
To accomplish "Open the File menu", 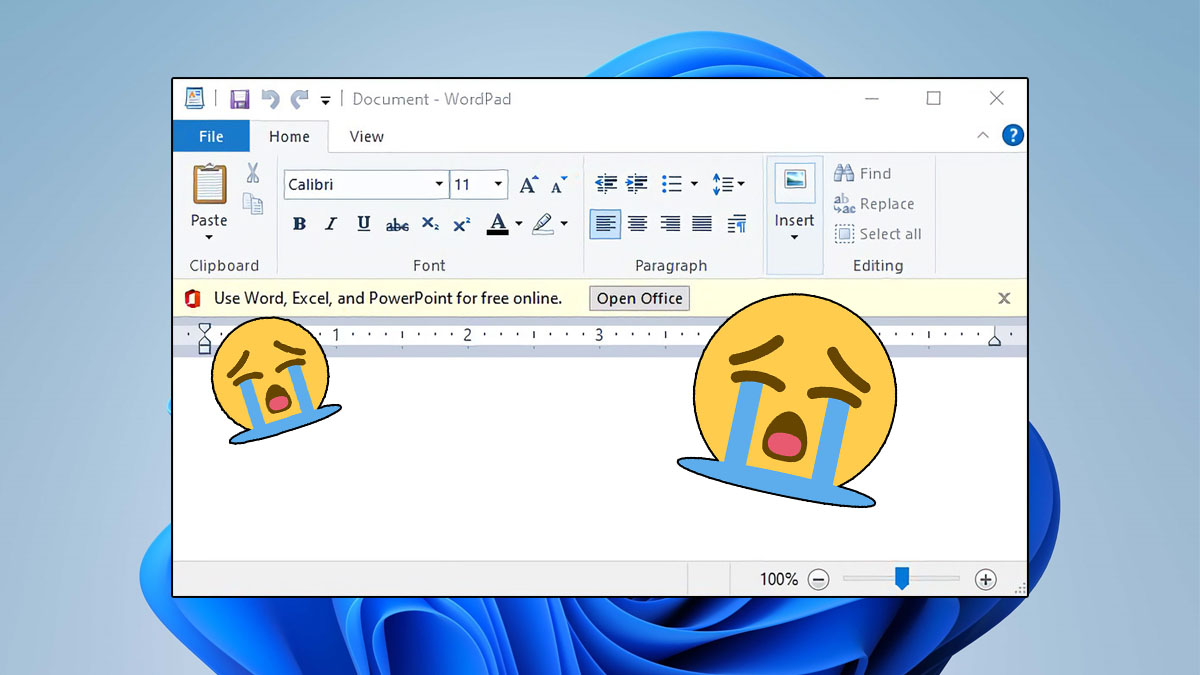I will point(211,136).
